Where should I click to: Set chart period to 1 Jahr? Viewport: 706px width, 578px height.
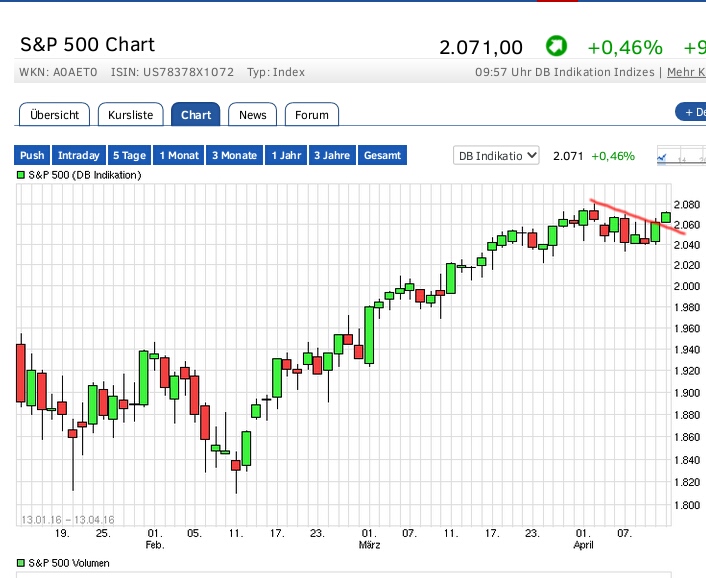(286, 155)
